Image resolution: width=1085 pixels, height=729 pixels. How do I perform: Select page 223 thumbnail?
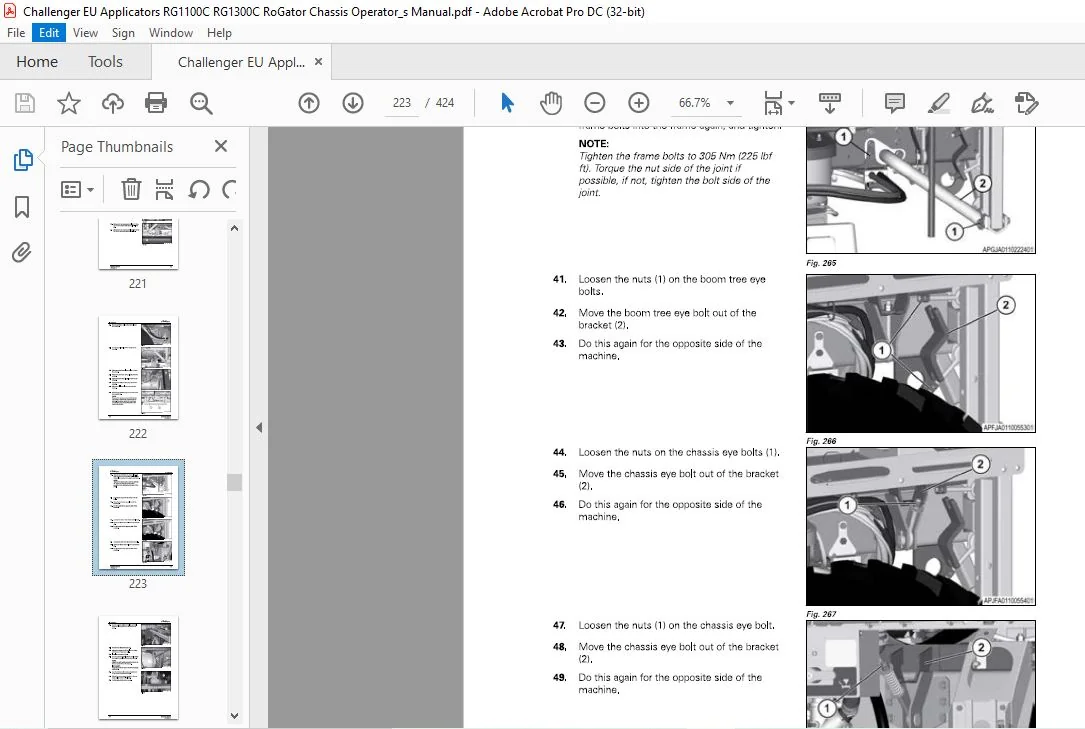point(138,517)
